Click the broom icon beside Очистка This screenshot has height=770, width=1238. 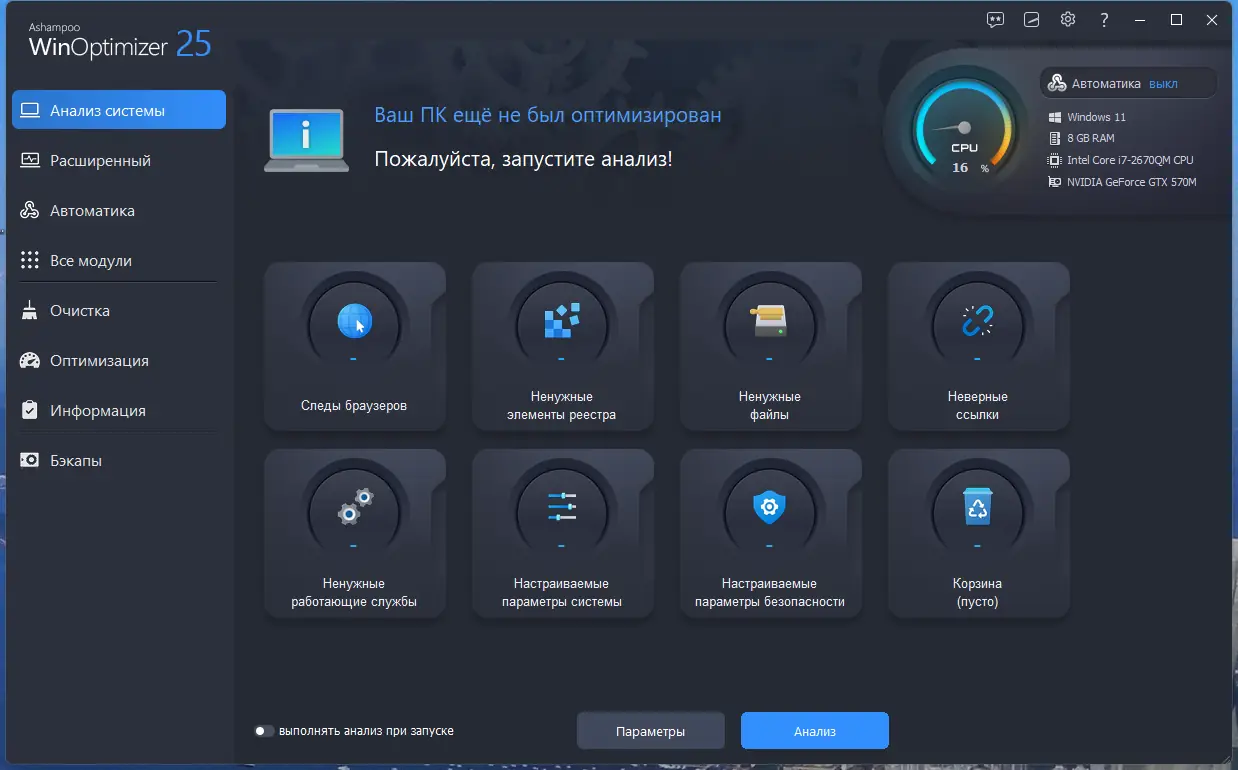30,310
